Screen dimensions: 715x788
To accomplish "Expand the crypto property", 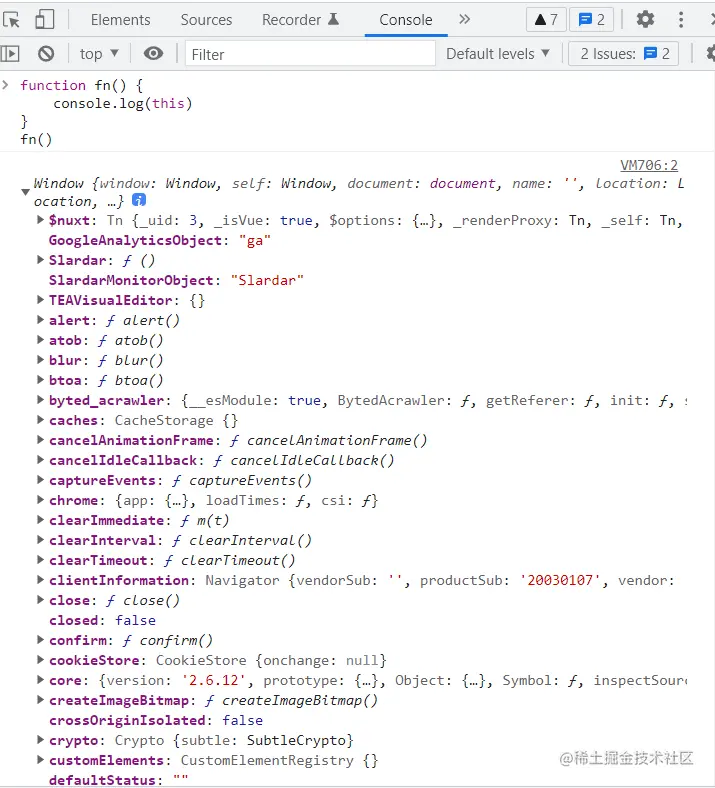I will (41, 739).
